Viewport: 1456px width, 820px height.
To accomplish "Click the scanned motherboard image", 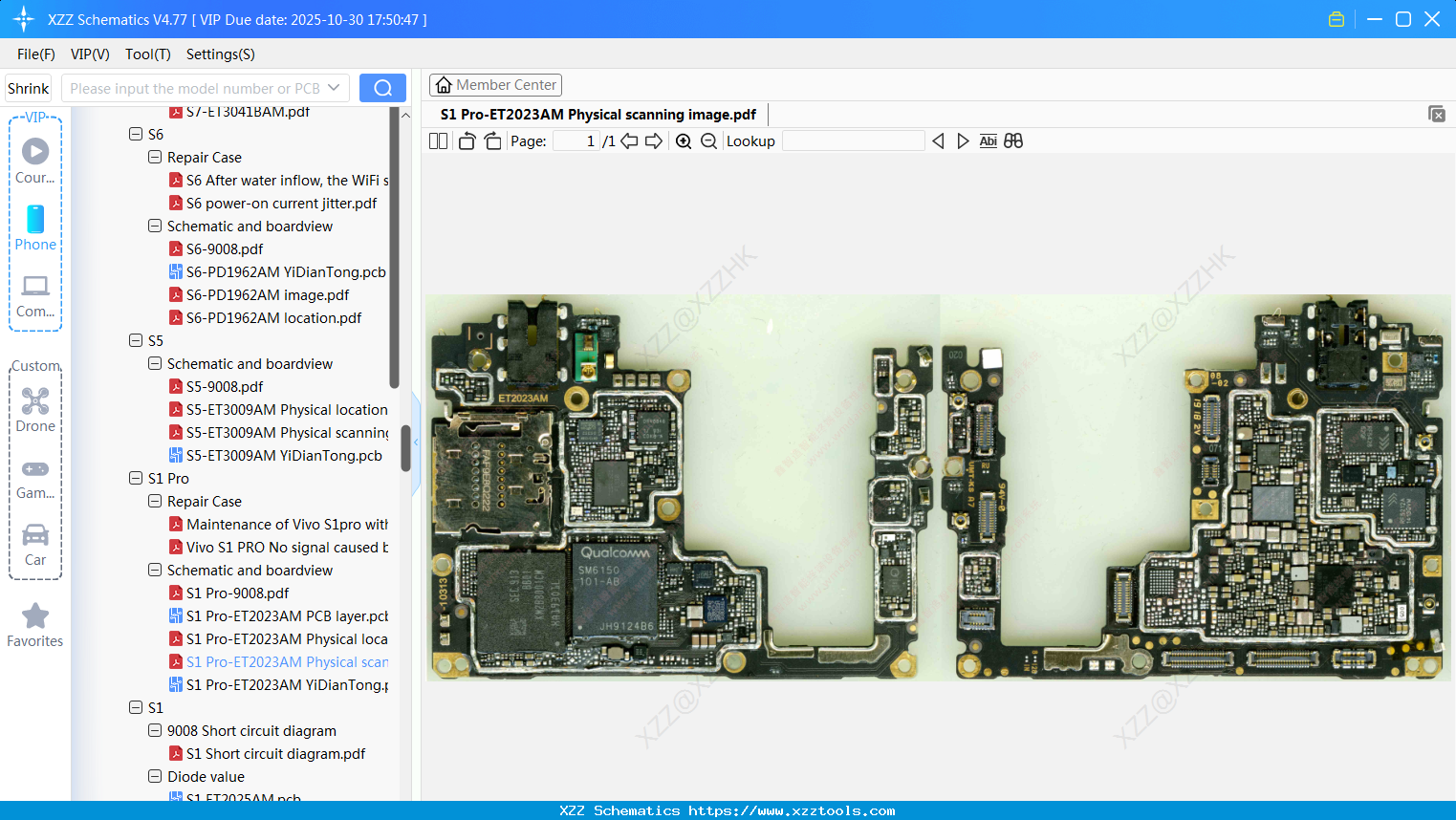I will click(x=938, y=487).
